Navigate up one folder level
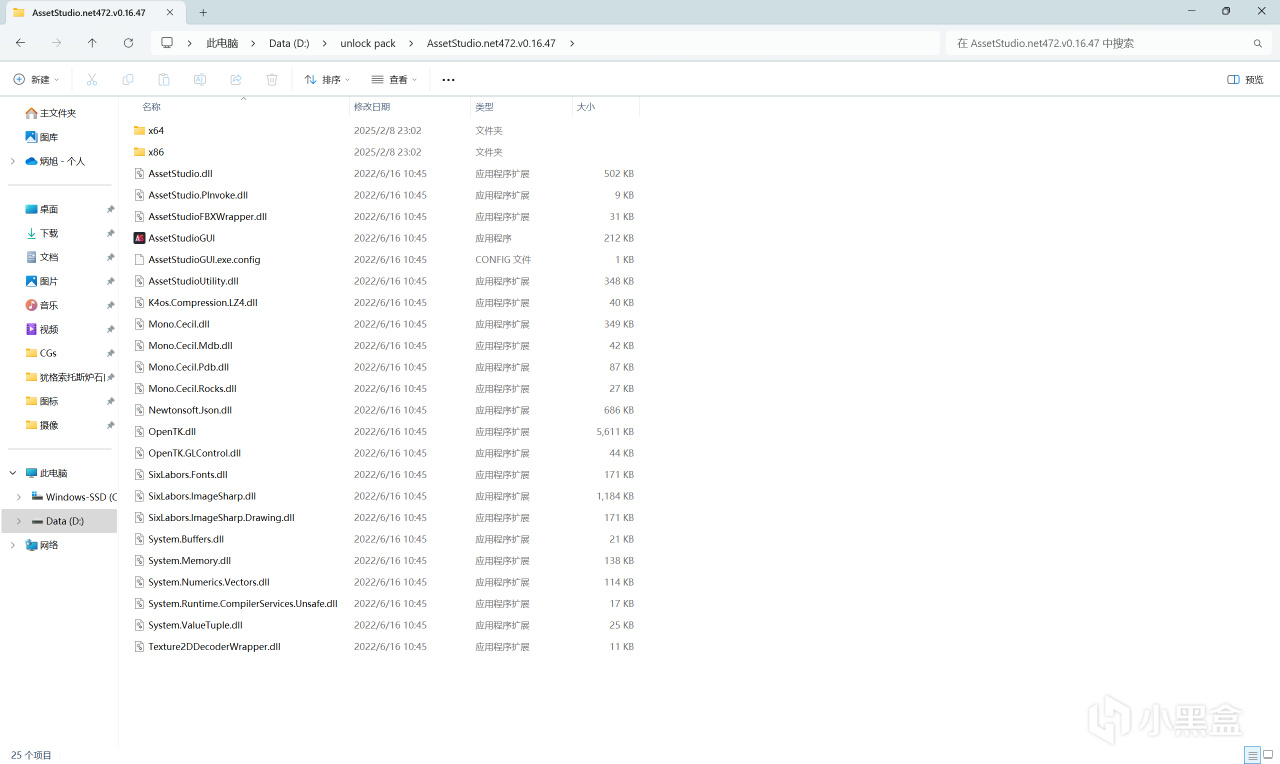 tap(92, 43)
